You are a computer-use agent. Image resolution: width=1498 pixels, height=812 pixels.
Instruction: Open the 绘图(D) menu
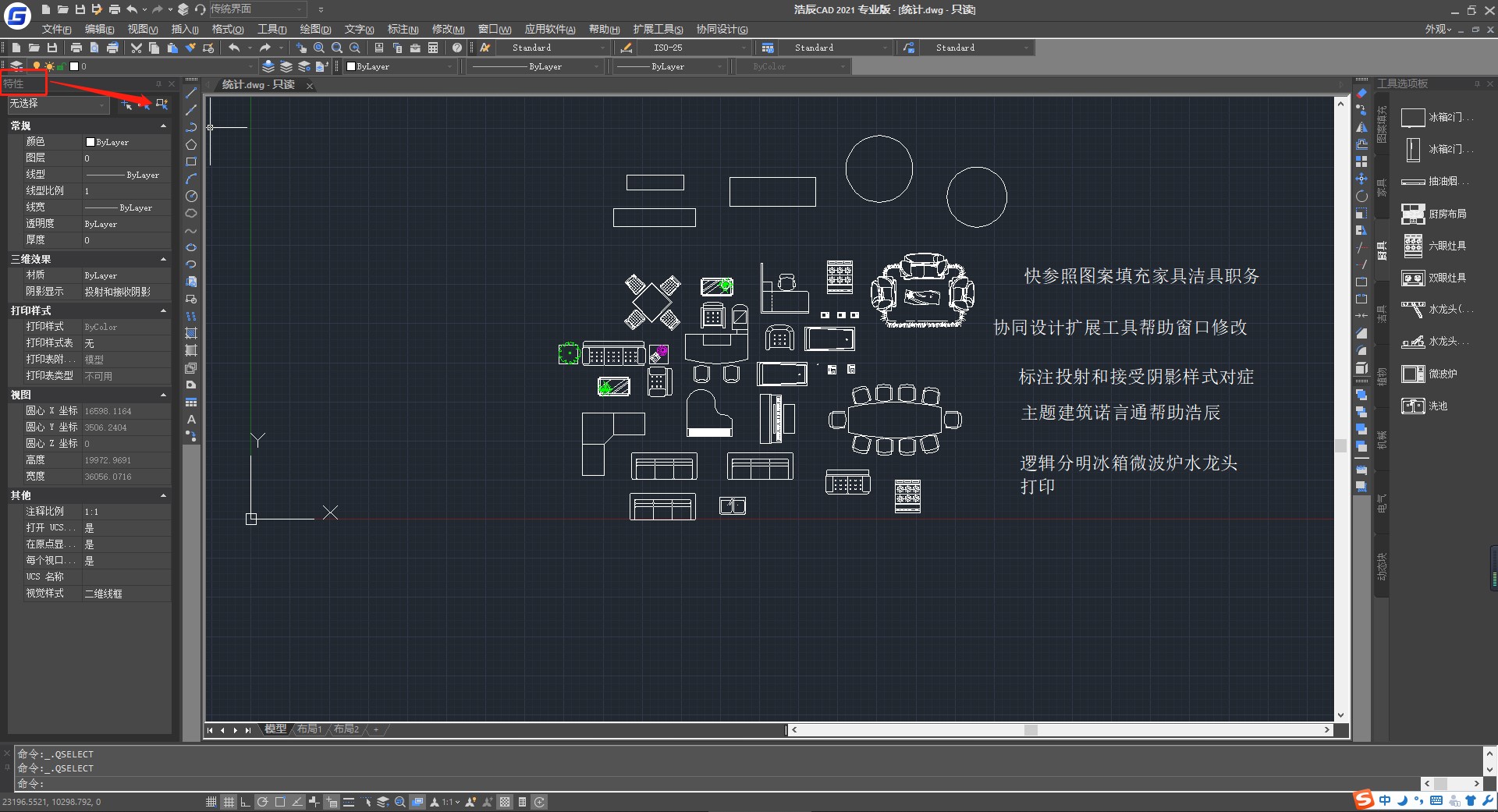[315, 29]
